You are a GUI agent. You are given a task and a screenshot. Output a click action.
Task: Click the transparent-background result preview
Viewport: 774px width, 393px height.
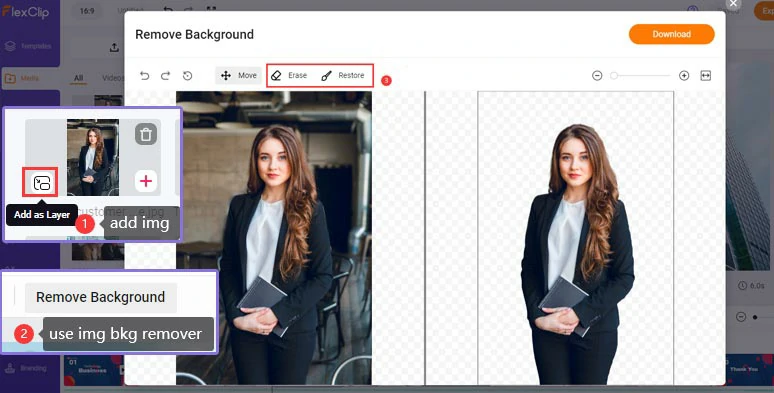pos(576,237)
